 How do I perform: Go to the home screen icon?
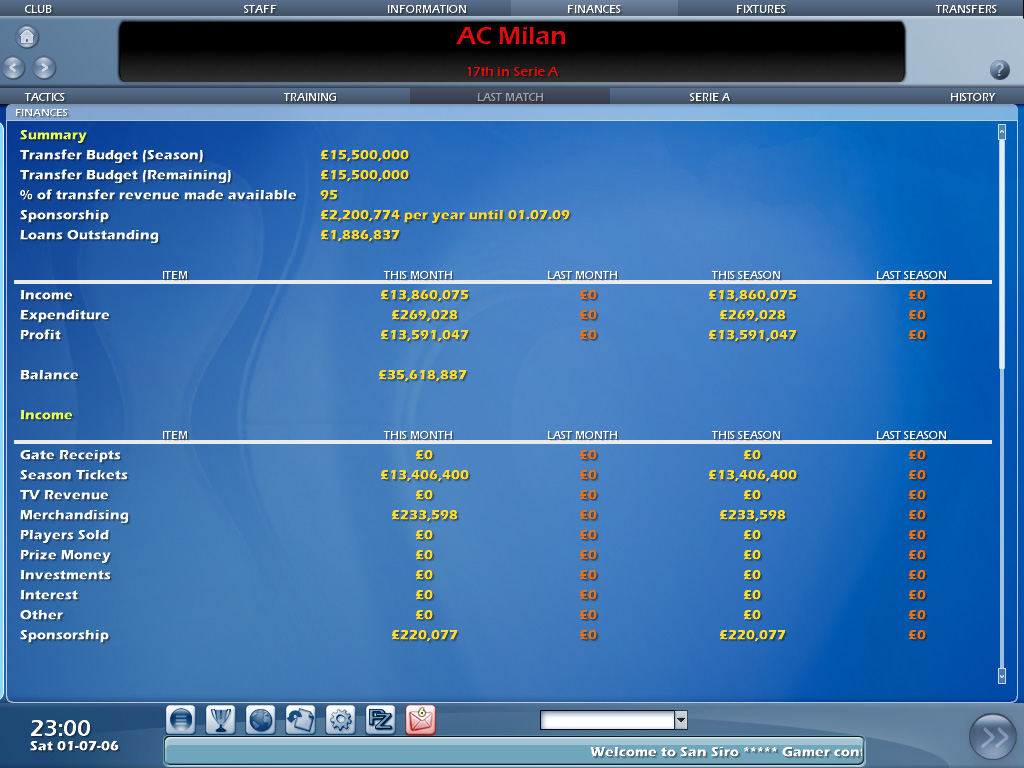[x=27, y=37]
